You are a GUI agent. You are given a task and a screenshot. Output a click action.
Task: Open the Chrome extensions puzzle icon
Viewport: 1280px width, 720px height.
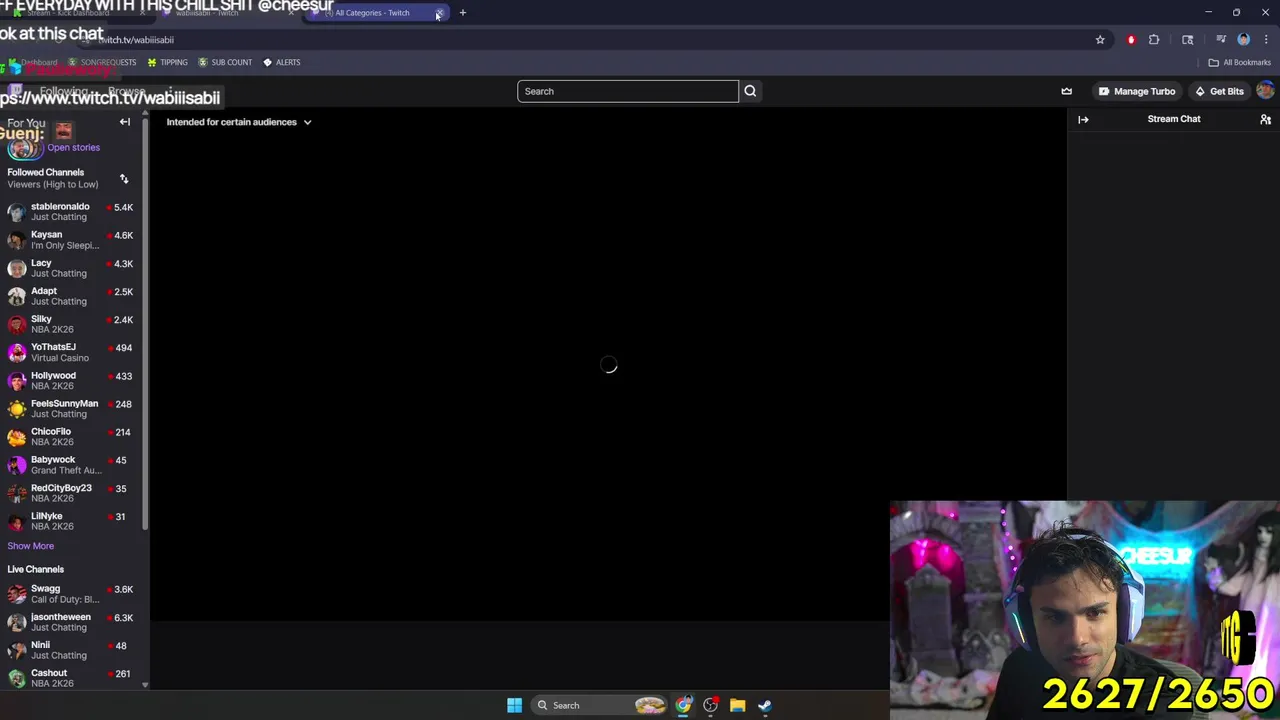click(1154, 40)
